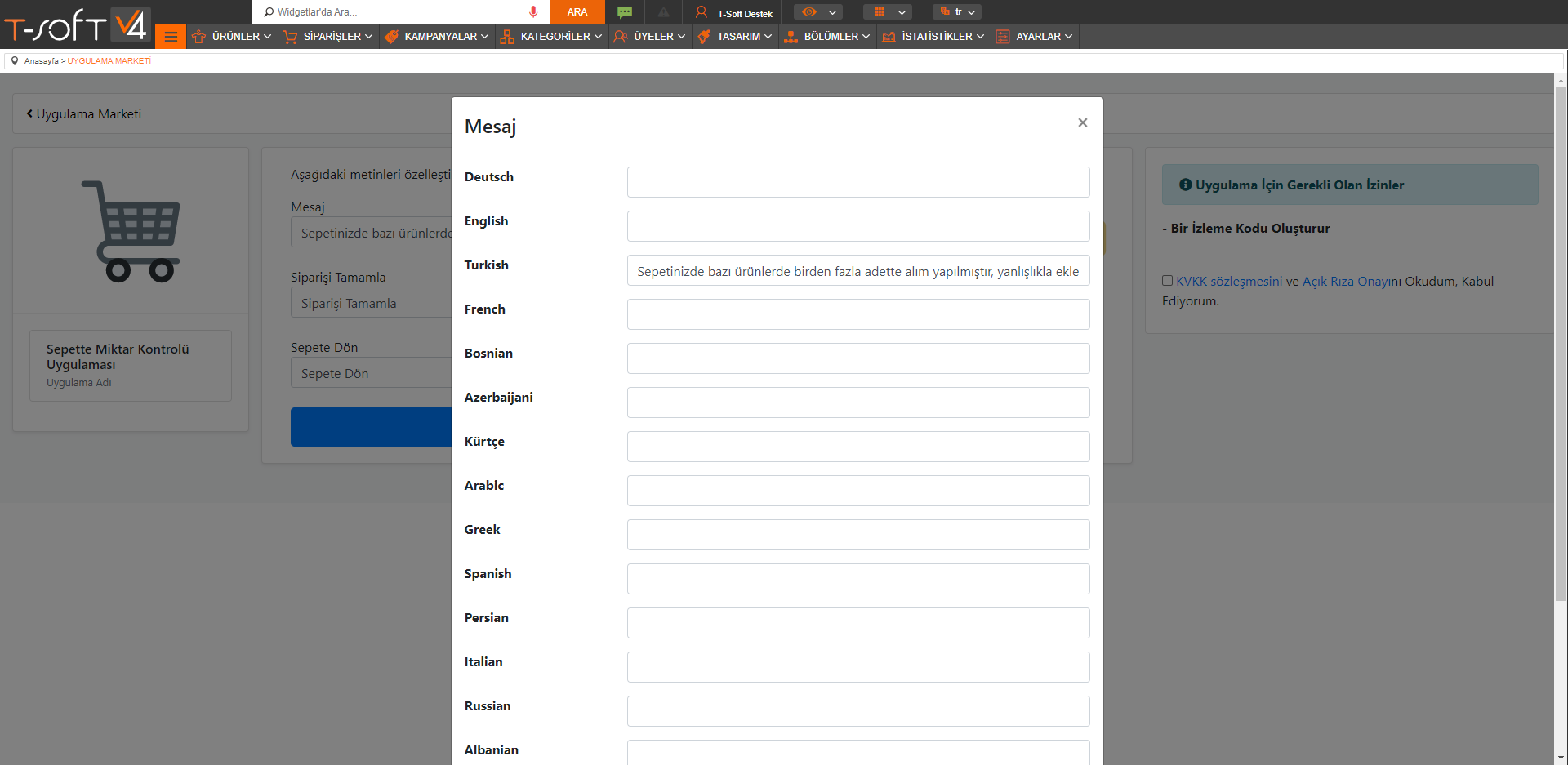
Task: Open the KATEGORİLER menu
Action: (x=551, y=37)
